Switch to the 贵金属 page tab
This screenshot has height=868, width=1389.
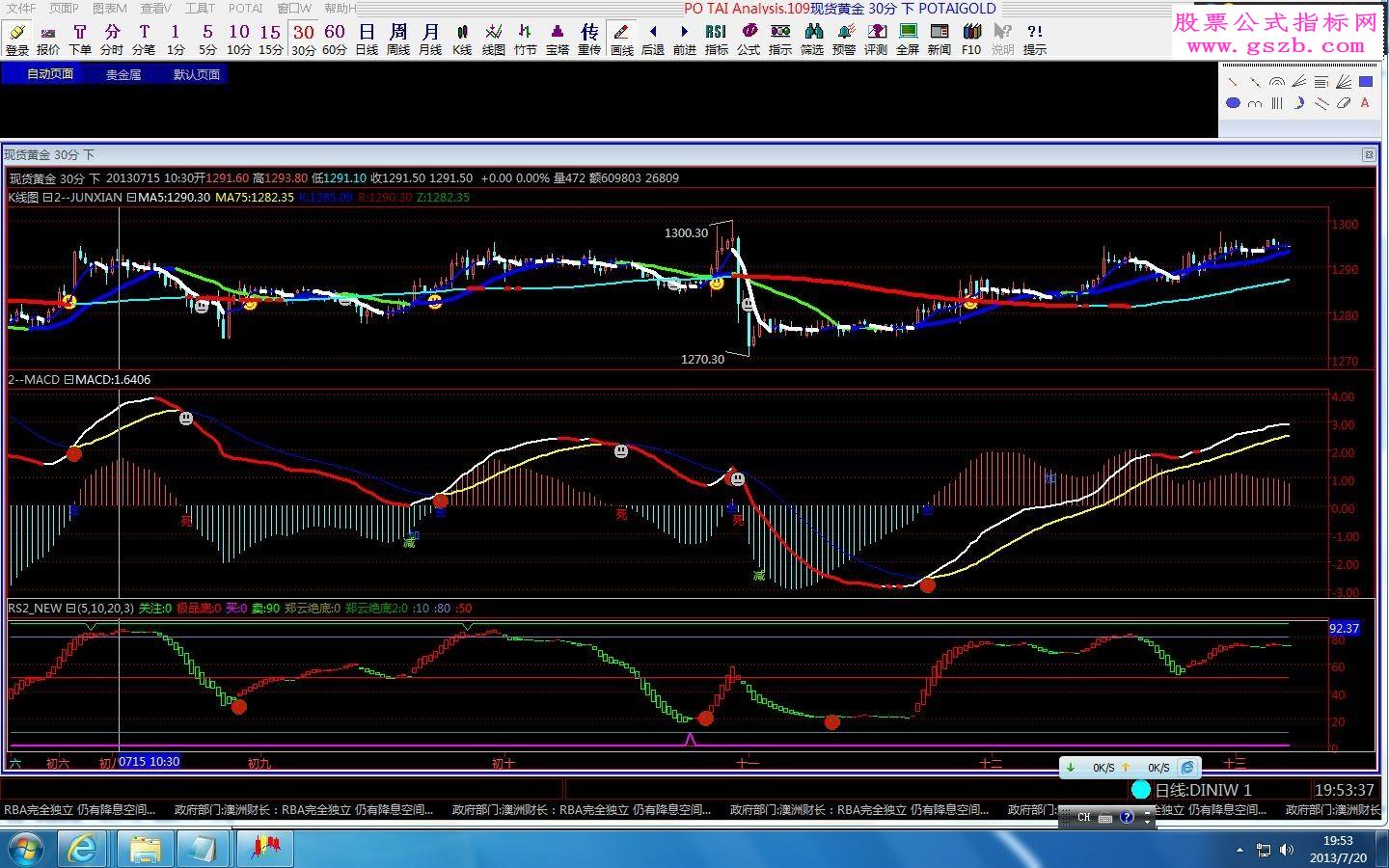click(x=123, y=74)
